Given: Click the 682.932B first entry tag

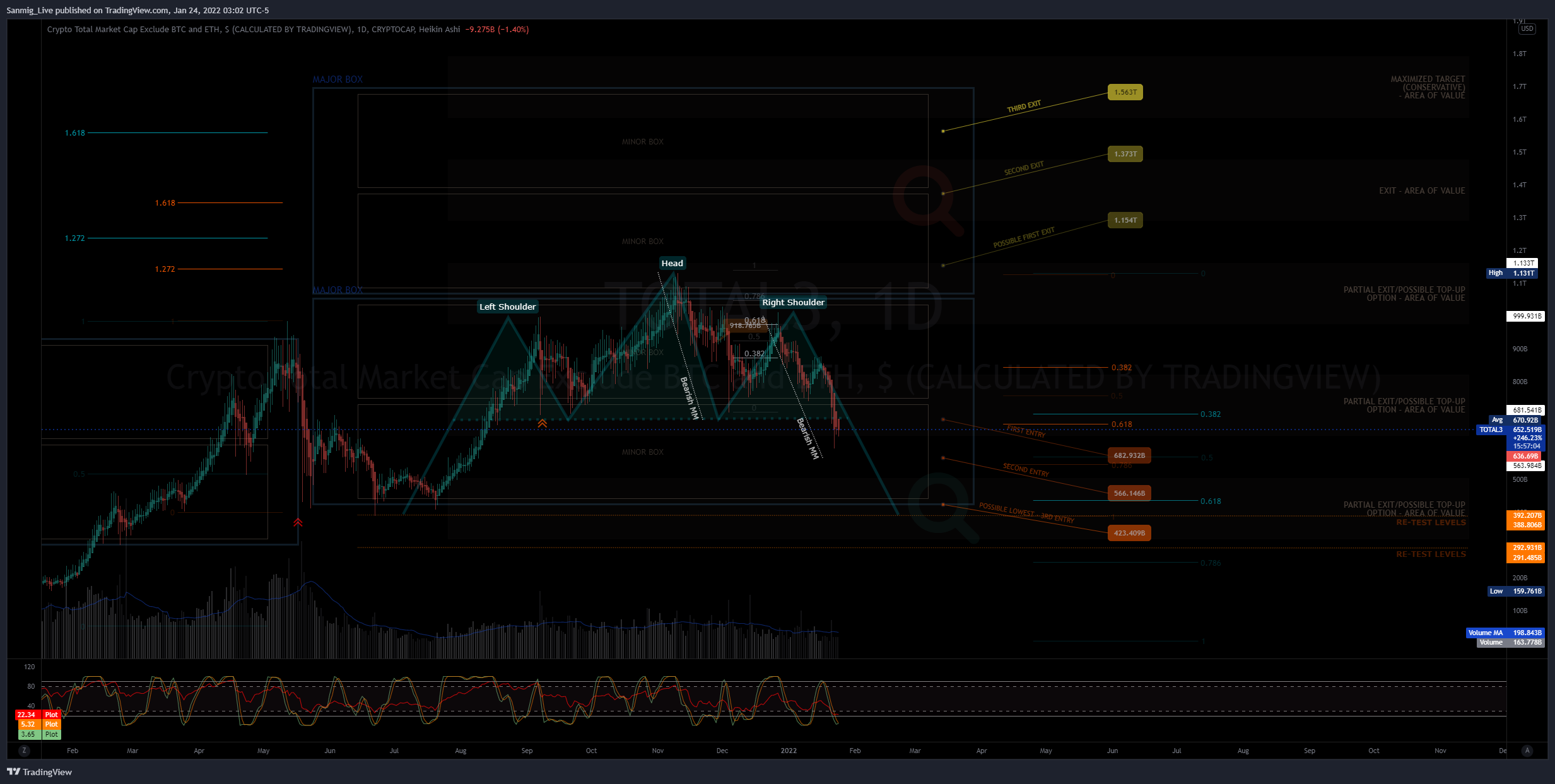Looking at the screenshot, I should [x=1129, y=455].
